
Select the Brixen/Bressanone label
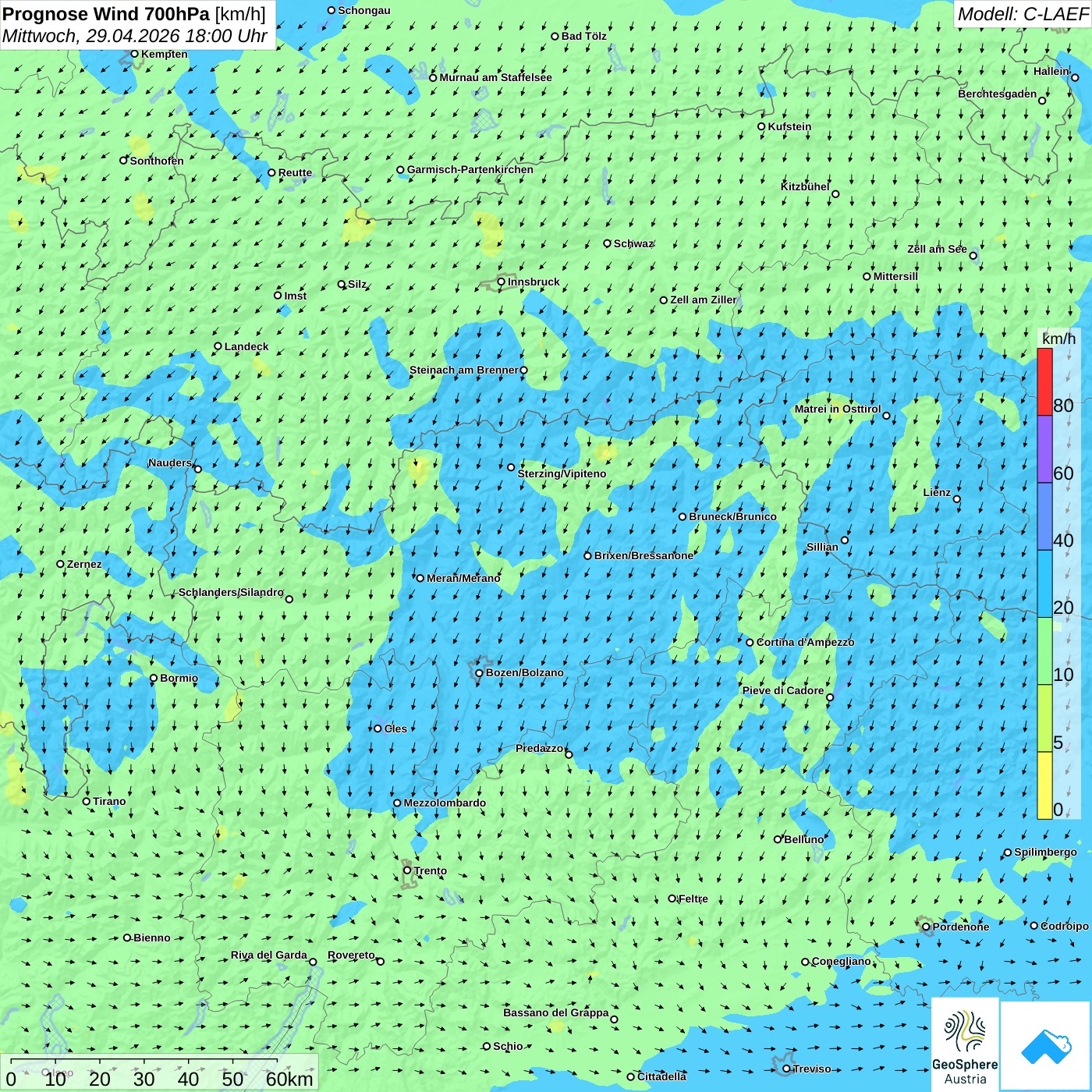click(x=643, y=555)
